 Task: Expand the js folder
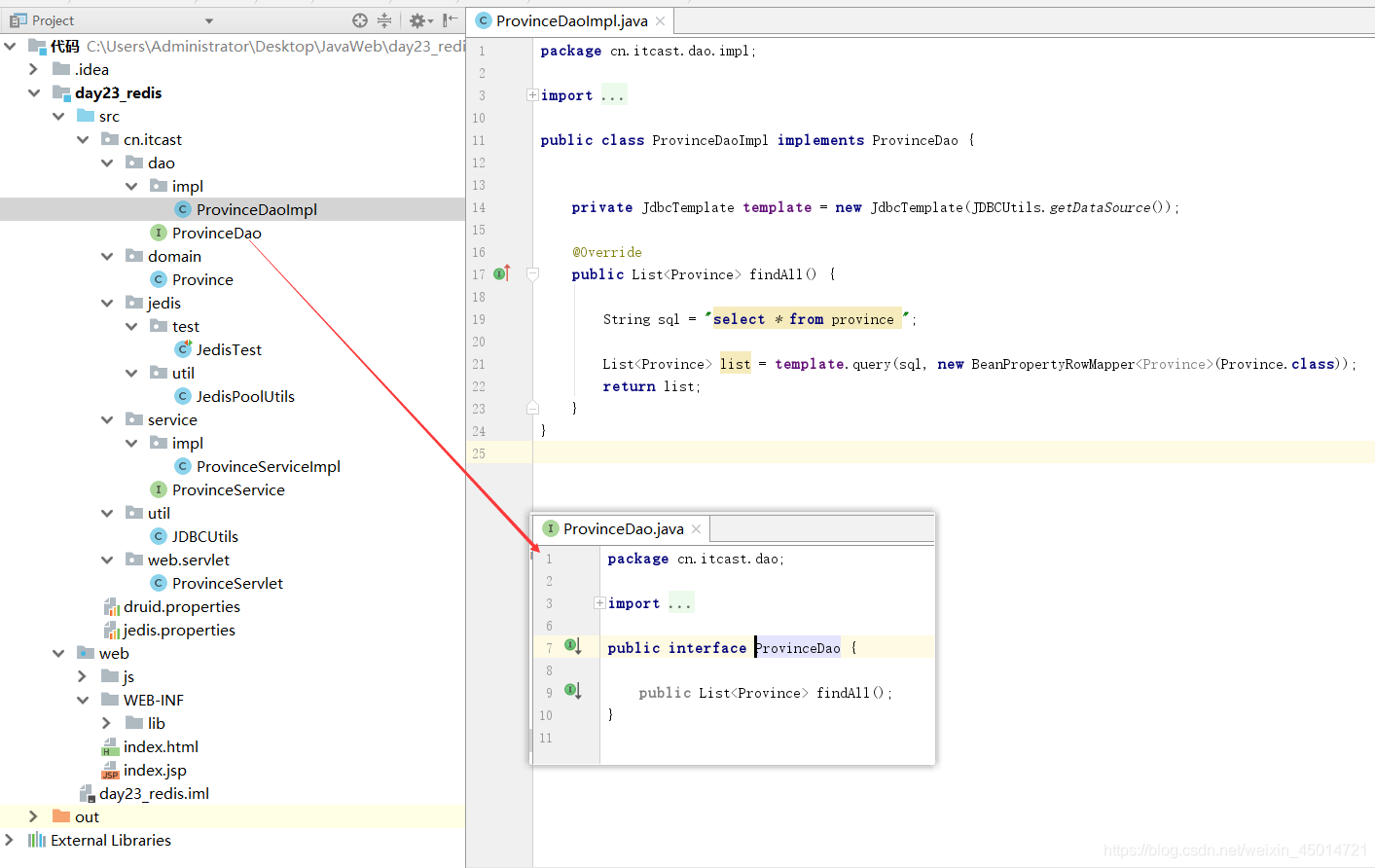click(x=83, y=676)
